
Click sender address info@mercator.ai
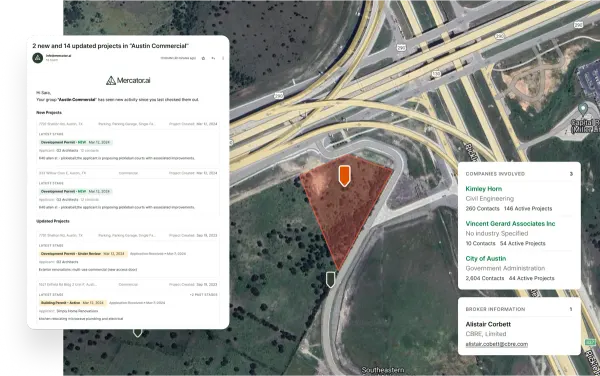coord(59,55)
